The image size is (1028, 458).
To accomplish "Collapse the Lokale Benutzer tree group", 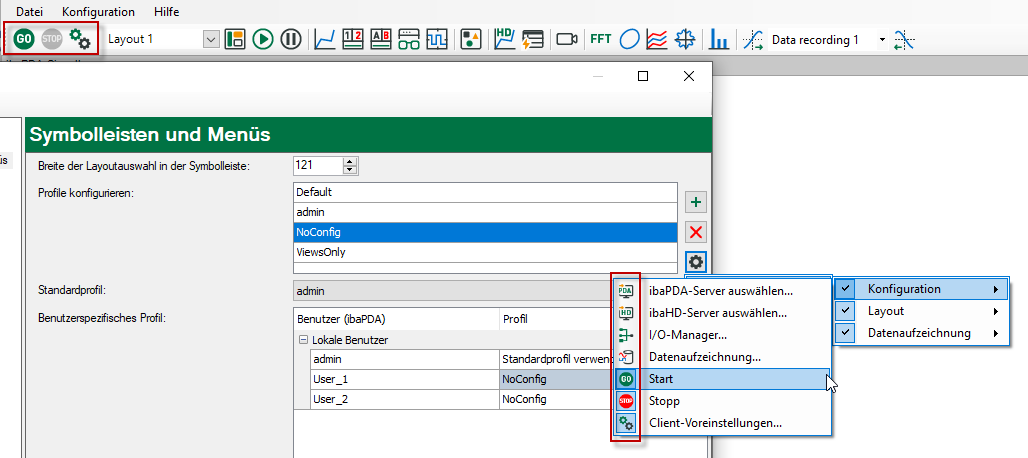I will [303, 340].
